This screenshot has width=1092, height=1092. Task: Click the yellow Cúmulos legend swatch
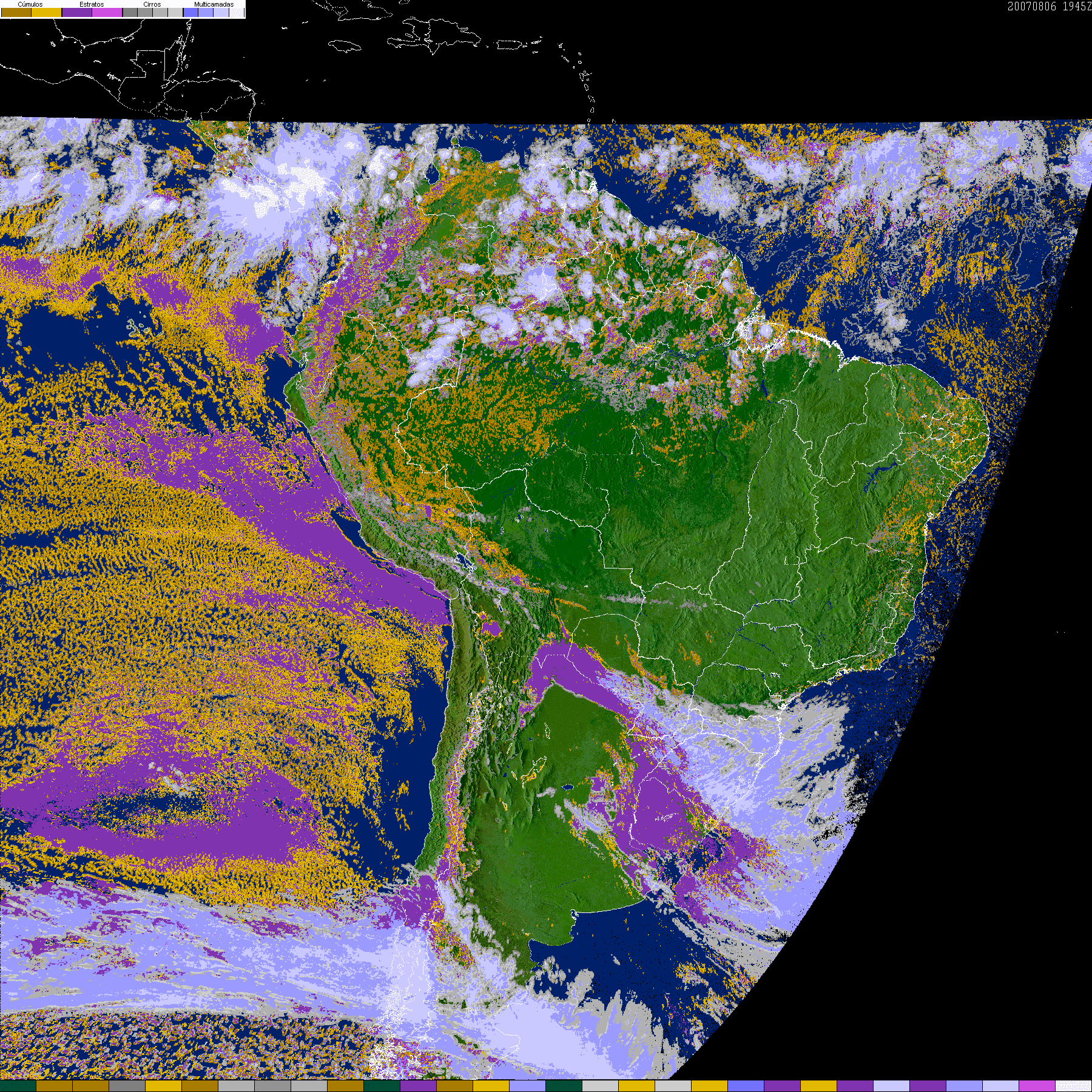47,12
